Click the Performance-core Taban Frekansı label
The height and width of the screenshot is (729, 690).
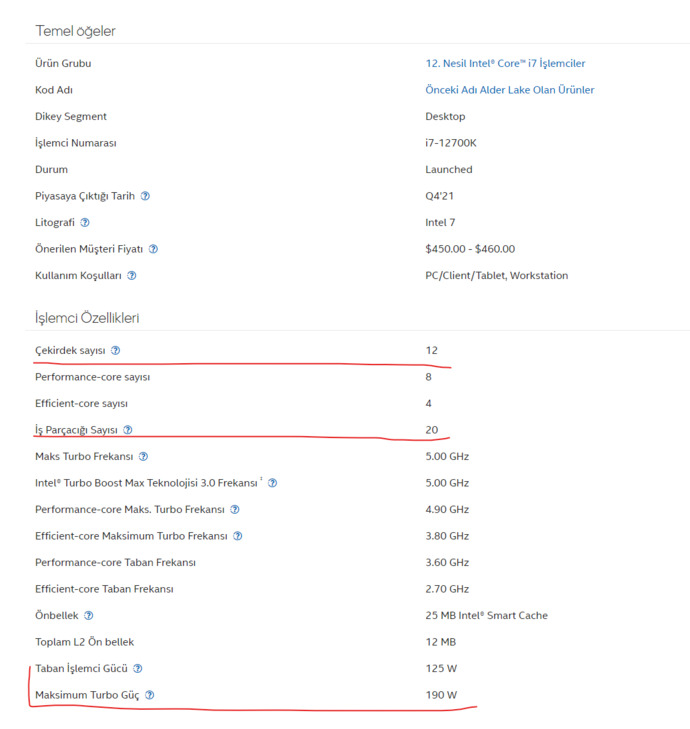pyautogui.click(x=115, y=562)
